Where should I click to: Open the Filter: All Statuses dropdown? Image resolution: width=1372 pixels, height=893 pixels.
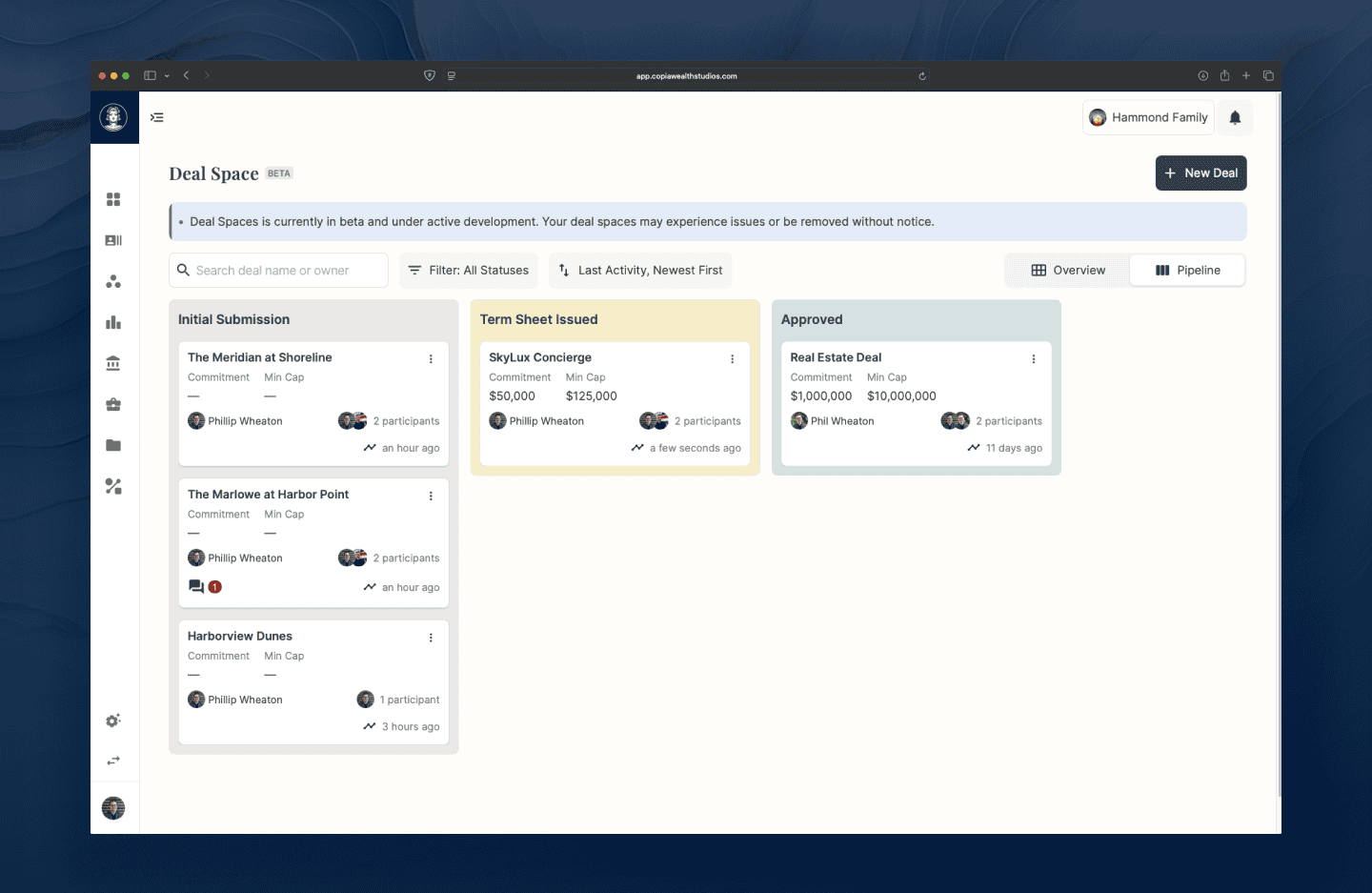469,271
